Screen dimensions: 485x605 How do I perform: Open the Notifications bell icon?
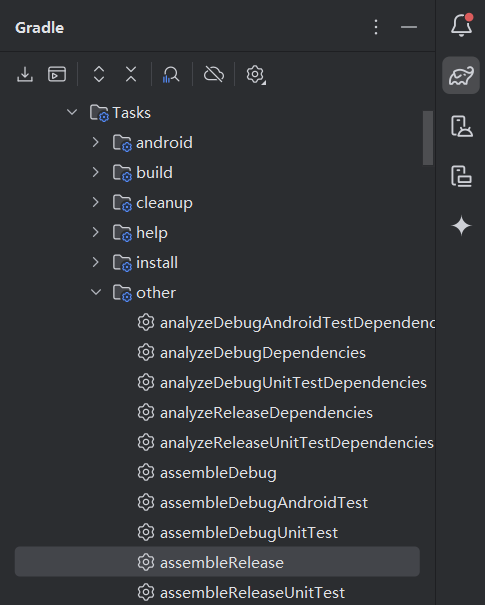461,25
